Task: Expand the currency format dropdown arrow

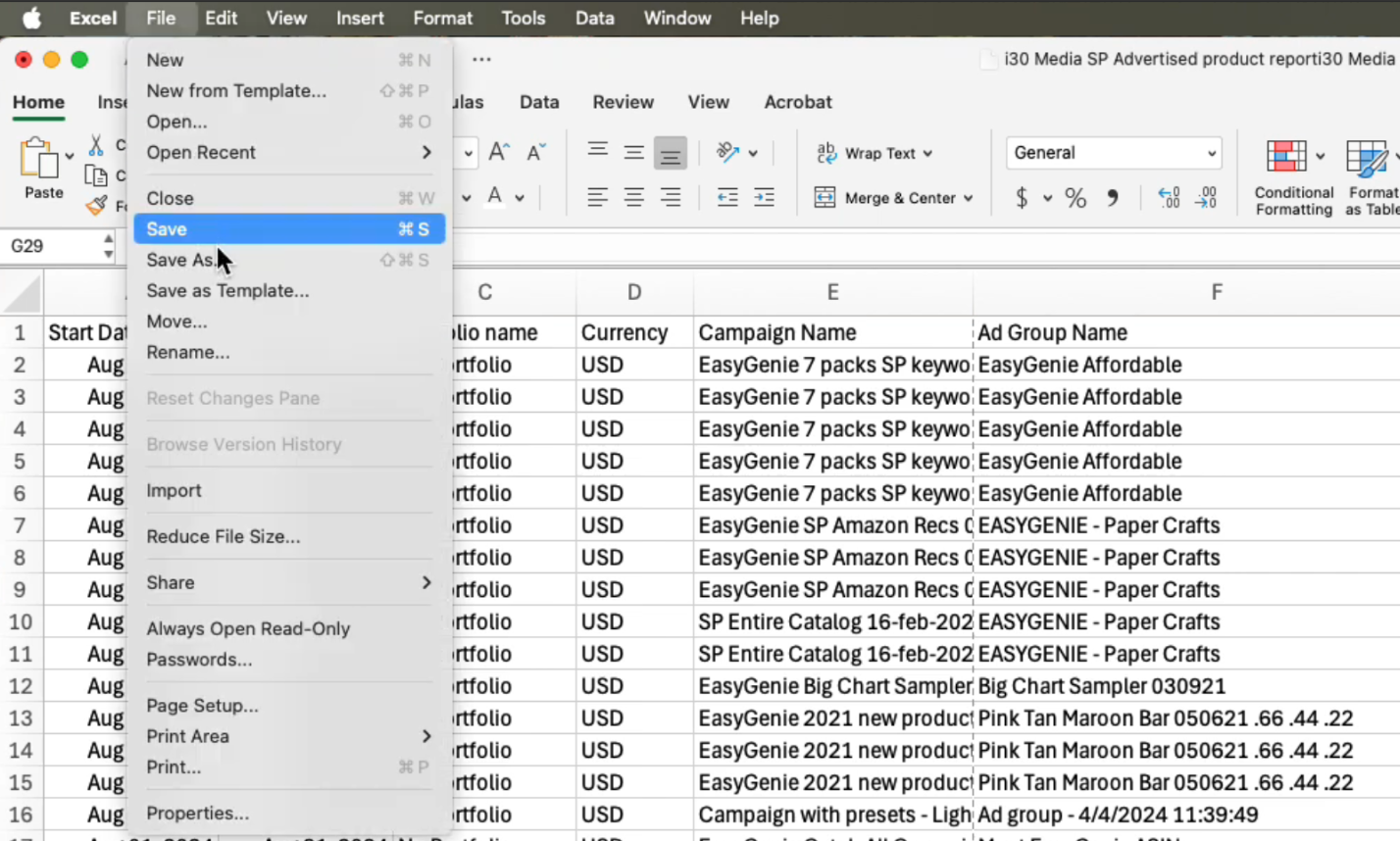Action: coord(1047,198)
